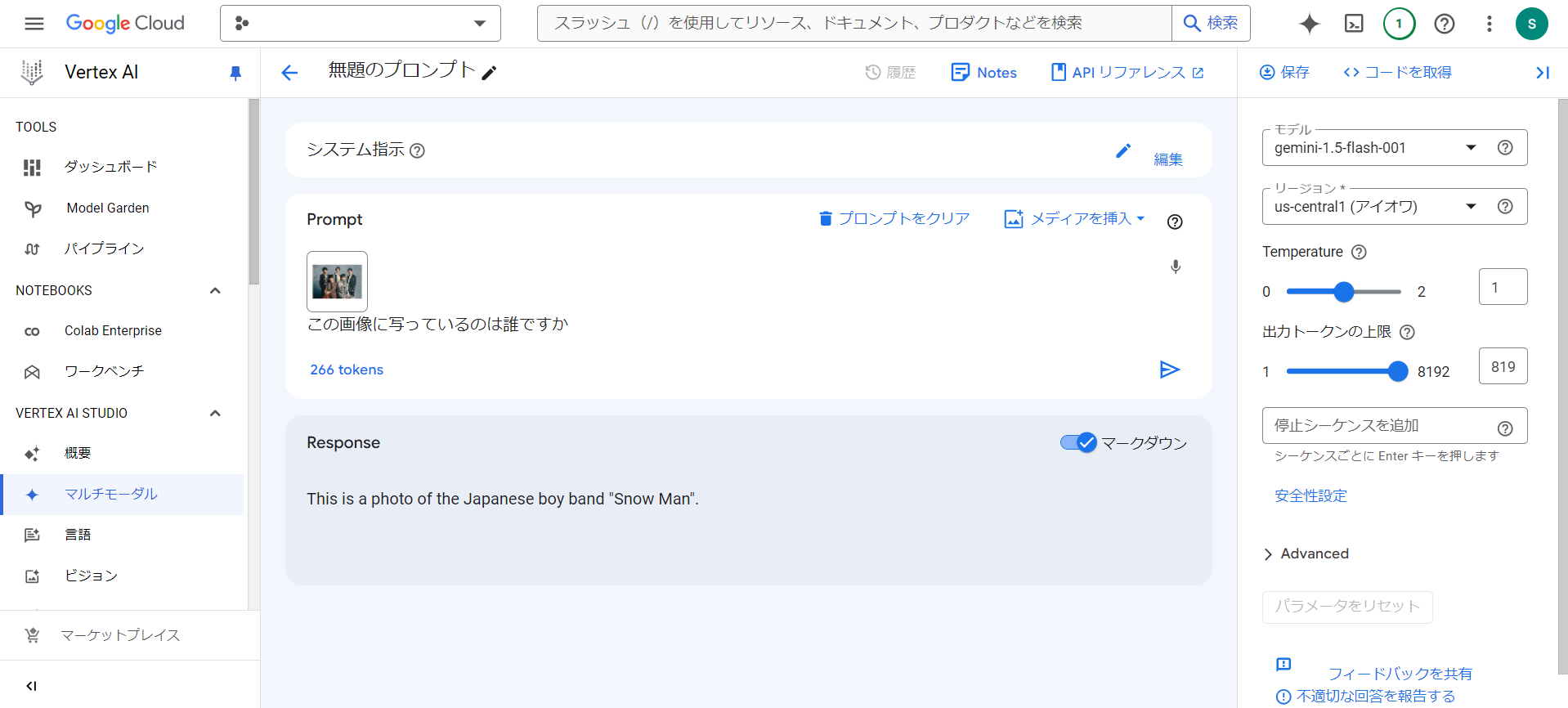The height and width of the screenshot is (708, 1568).
Task: Open API リファレンス link
Action: coord(1127,73)
